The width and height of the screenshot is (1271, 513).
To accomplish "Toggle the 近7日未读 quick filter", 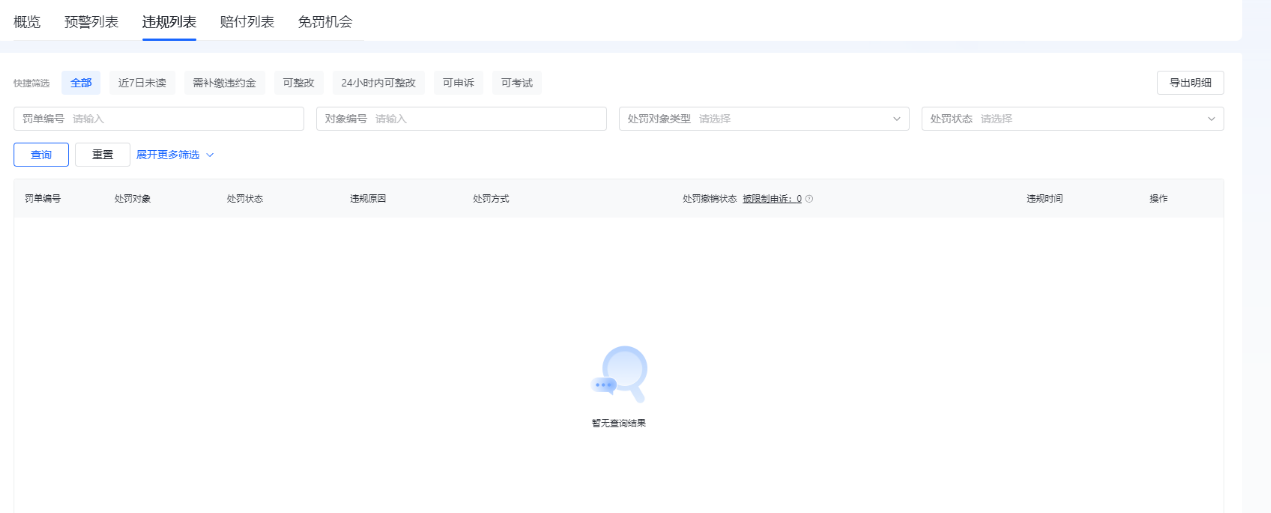I will [142, 83].
